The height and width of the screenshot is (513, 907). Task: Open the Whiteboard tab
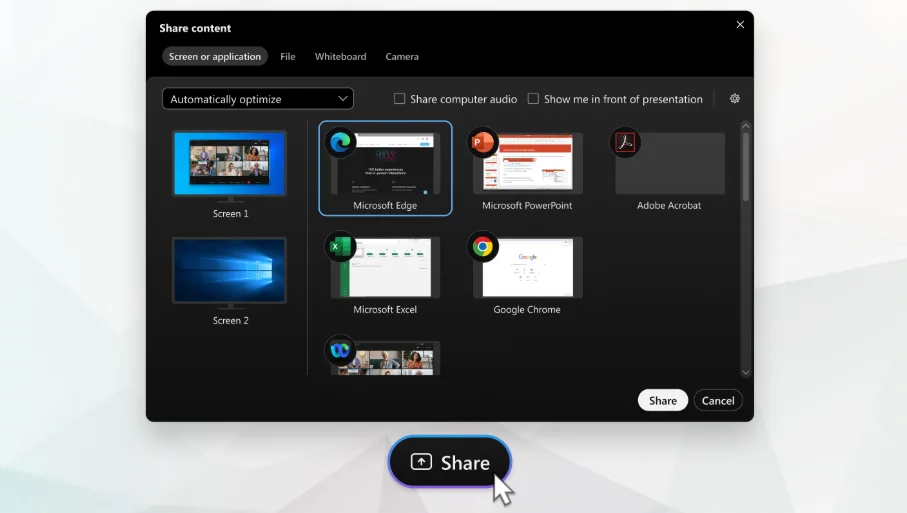[x=340, y=57]
